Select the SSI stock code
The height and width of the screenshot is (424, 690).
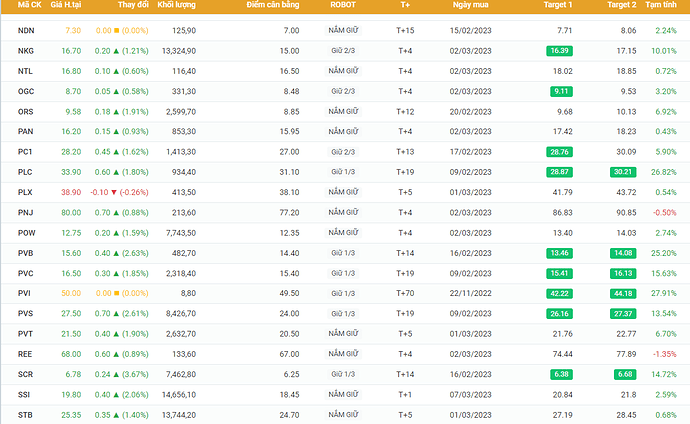(x=24, y=394)
